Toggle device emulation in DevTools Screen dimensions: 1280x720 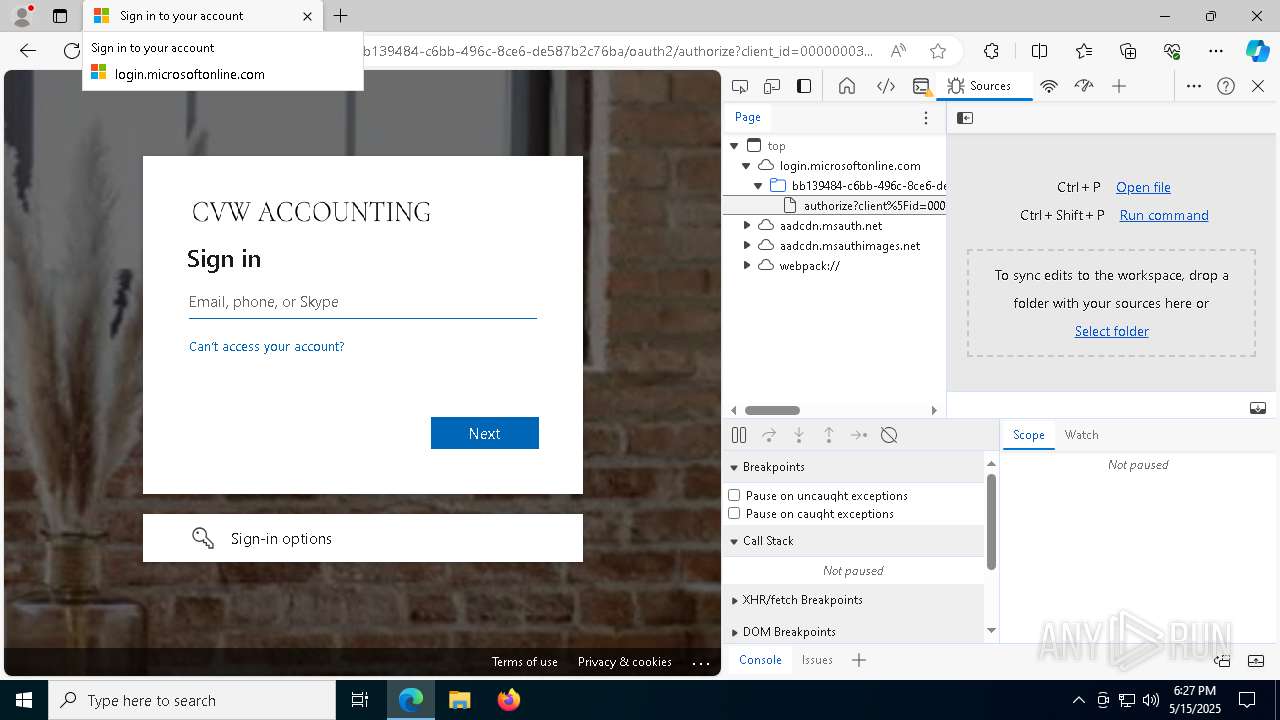[772, 86]
